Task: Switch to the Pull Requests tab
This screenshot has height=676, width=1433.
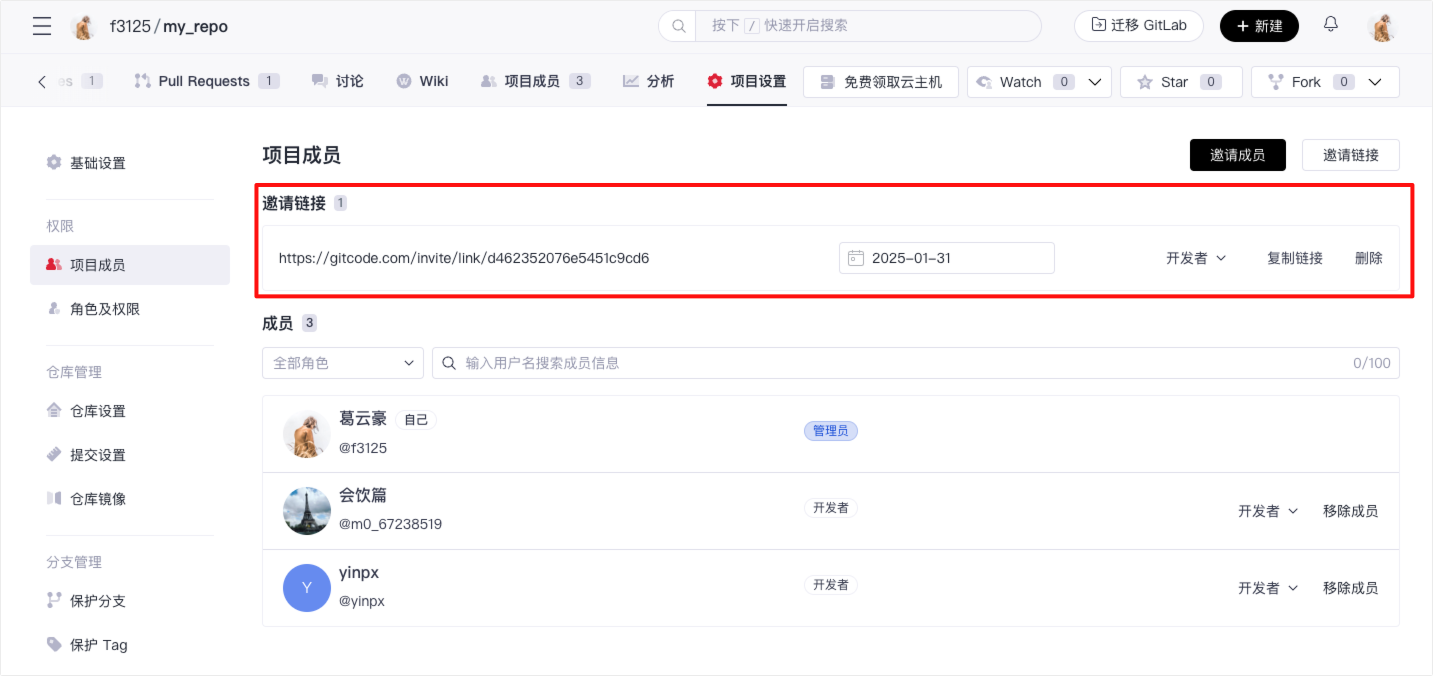Action: (205, 81)
